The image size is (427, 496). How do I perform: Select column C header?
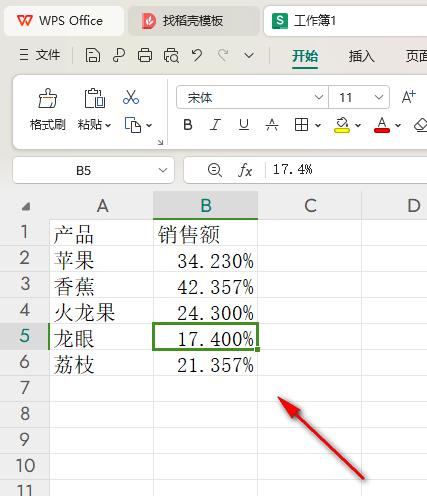310,205
